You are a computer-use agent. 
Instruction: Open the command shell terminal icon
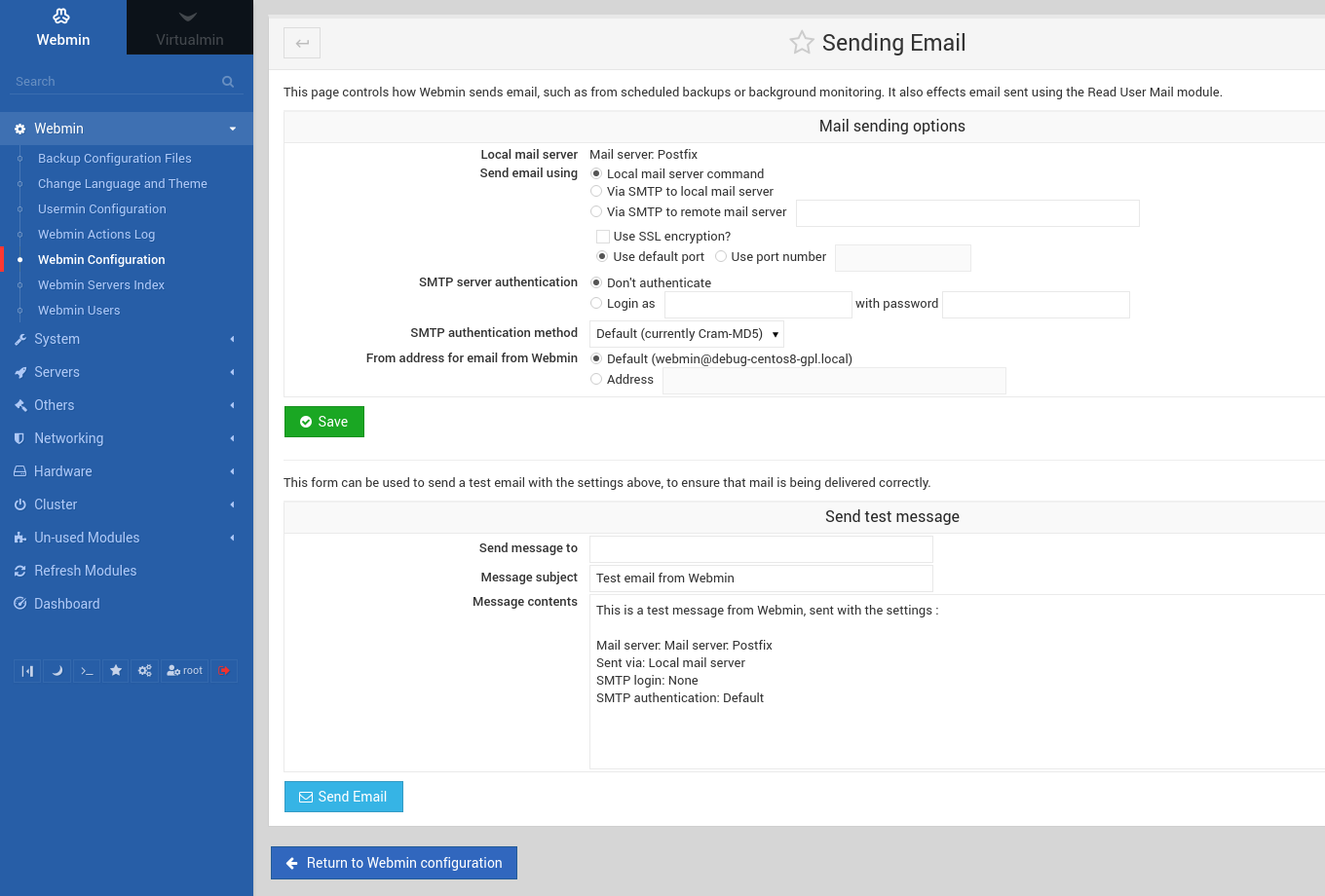click(x=86, y=670)
